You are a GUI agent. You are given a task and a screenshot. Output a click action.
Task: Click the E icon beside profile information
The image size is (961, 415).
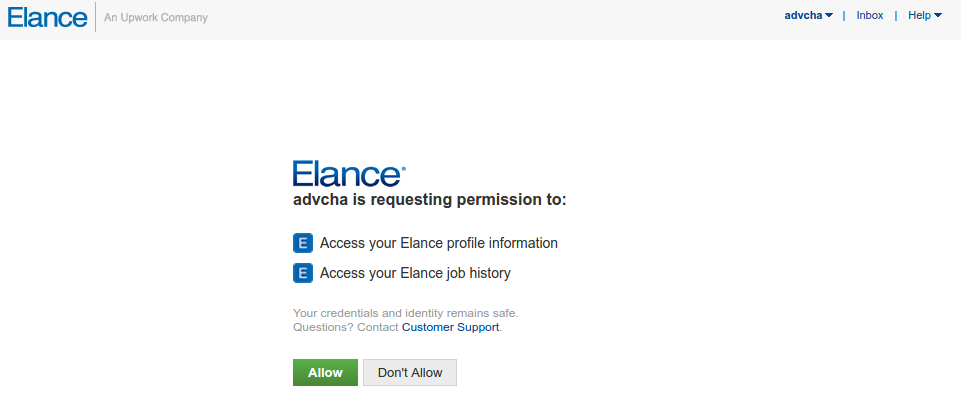pos(303,243)
